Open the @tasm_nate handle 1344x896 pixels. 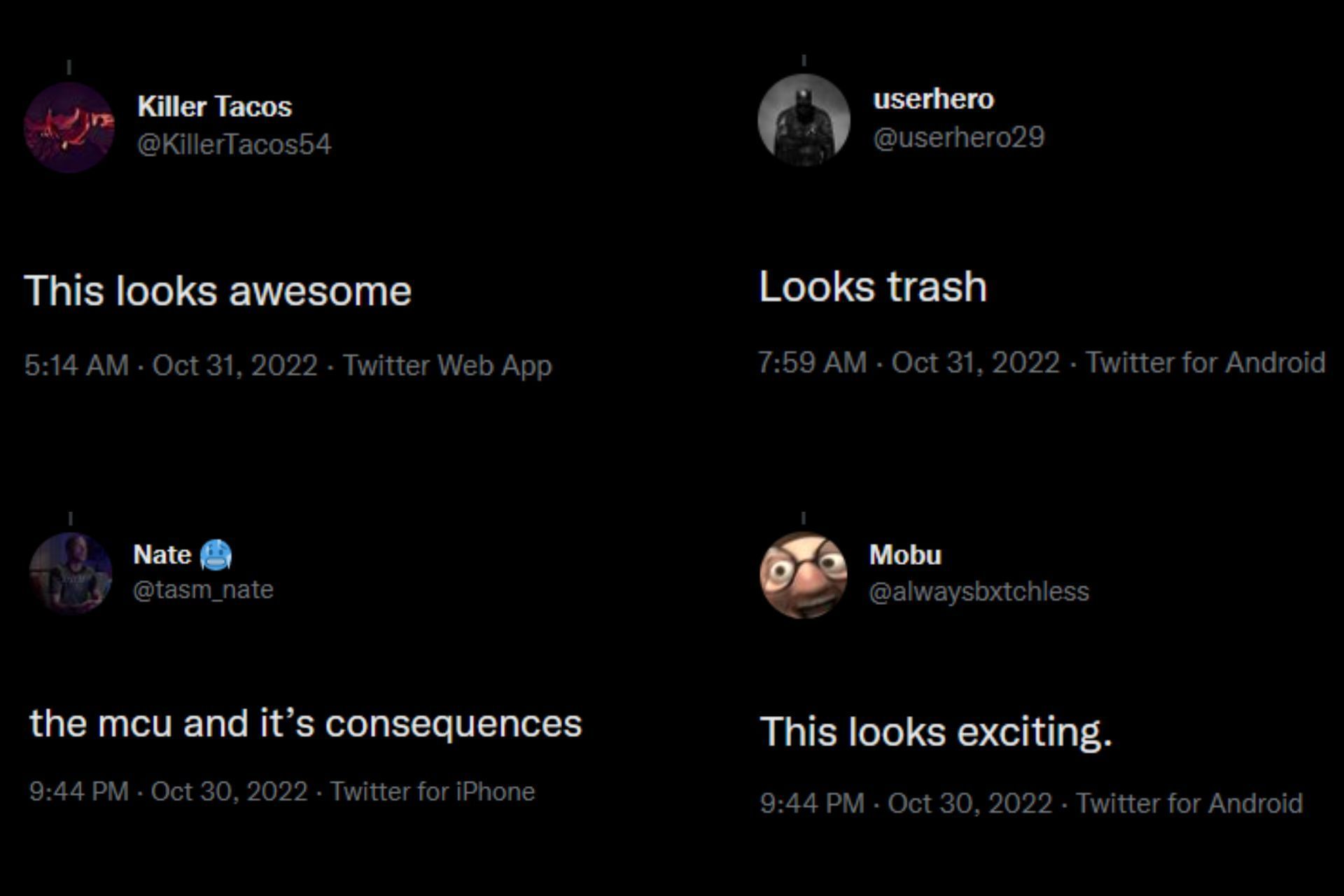coord(203,590)
